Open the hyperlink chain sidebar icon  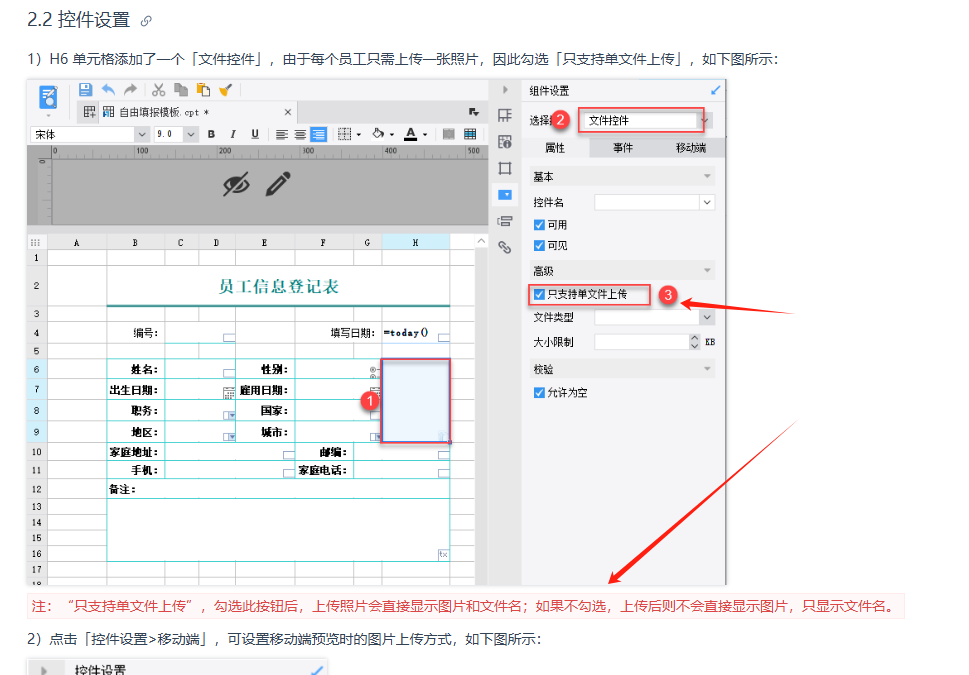click(505, 247)
